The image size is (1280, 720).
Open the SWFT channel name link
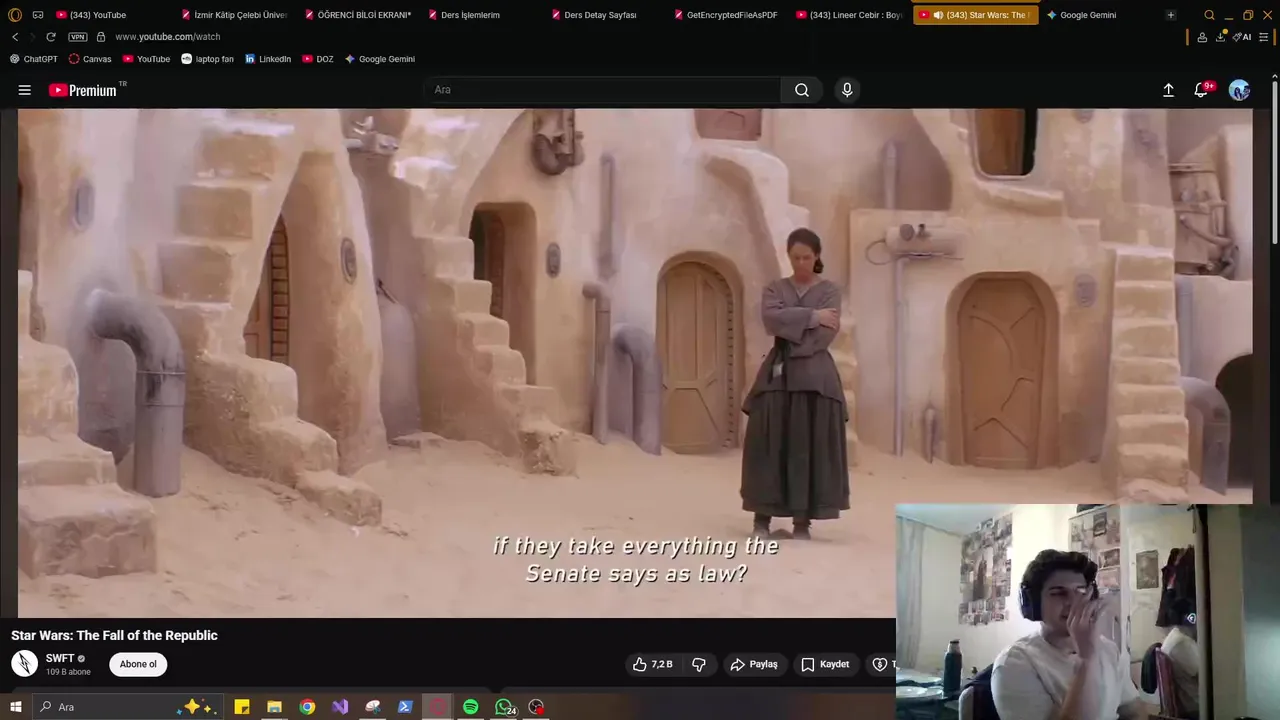(60, 659)
